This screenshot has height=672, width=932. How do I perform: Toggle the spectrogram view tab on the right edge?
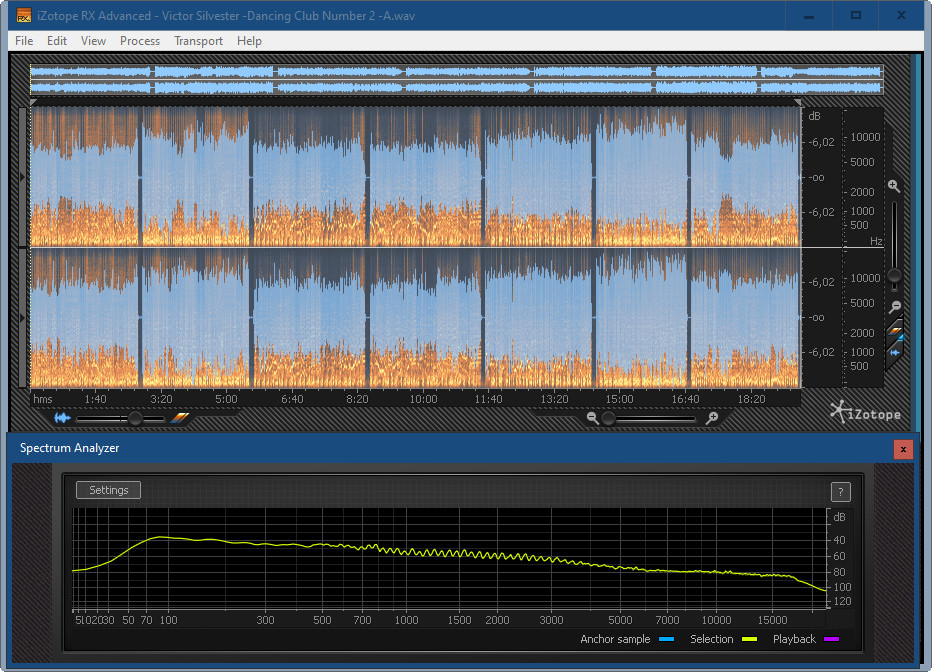tap(896, 329)
